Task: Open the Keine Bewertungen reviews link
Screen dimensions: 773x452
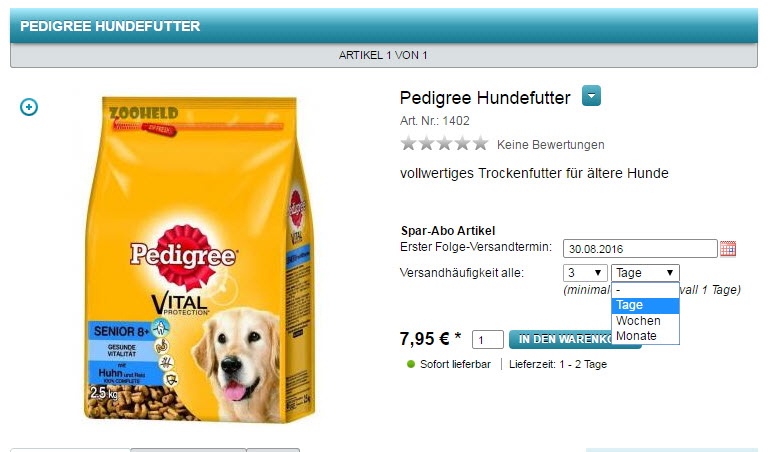Action: pos(550,144)
